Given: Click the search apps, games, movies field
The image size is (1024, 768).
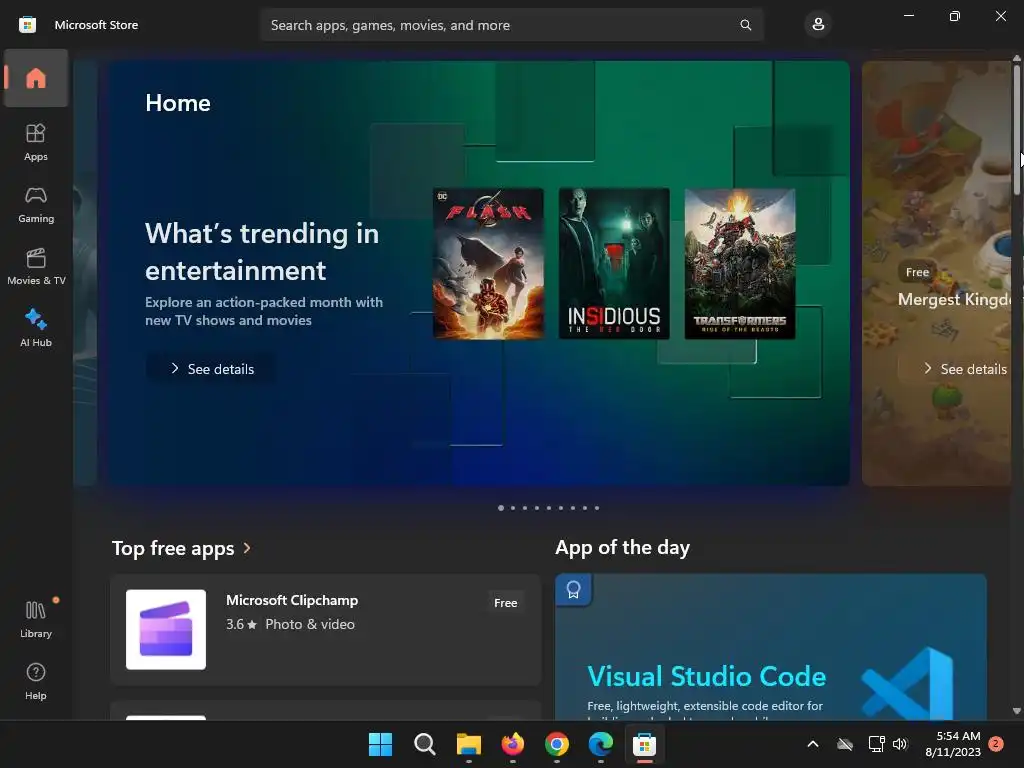Looking at the screenshot, I should (511, 25).
